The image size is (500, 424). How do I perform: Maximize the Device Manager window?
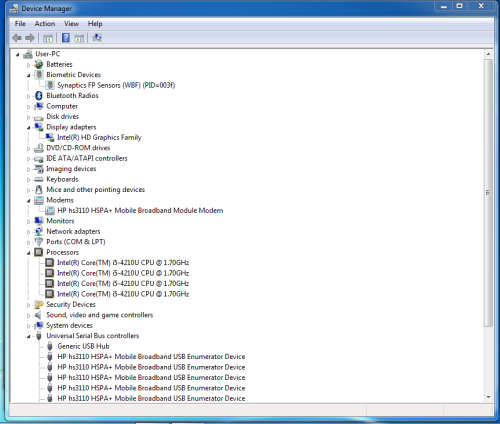(460, 6)
